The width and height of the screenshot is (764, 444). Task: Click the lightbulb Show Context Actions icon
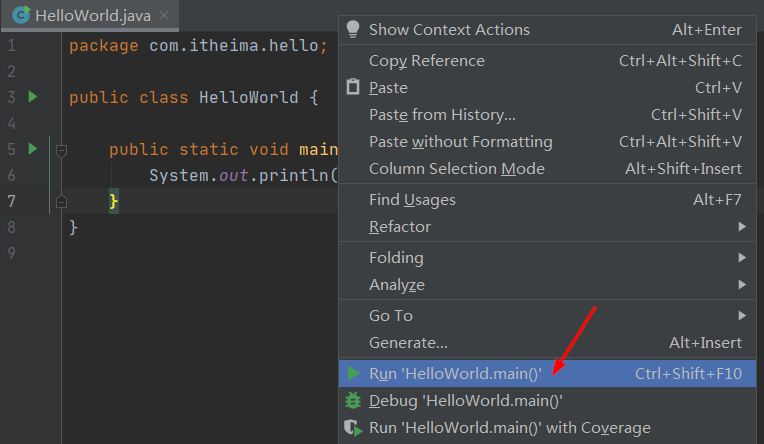(353, 29)
